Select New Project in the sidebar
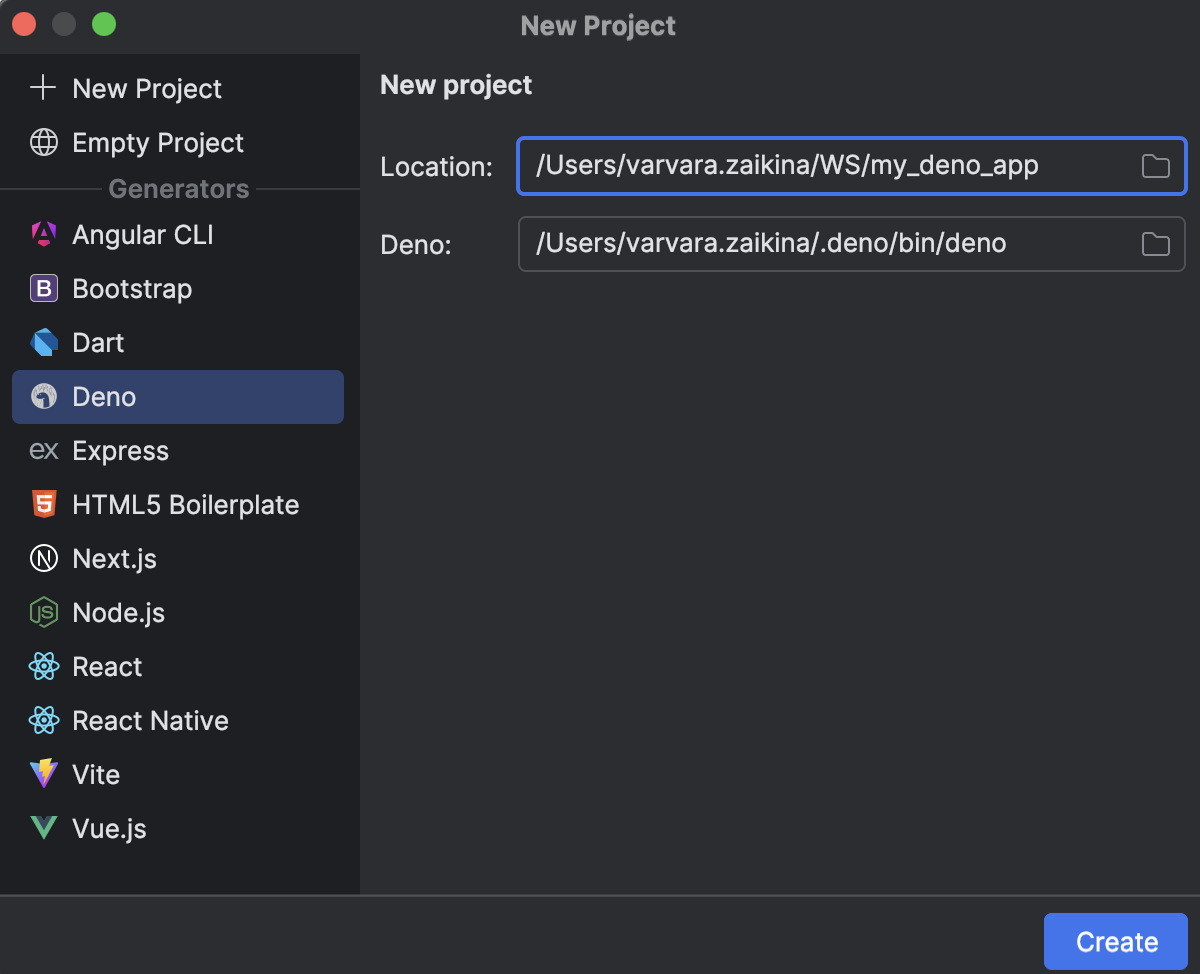1200x974 pixels. (145, 88)
